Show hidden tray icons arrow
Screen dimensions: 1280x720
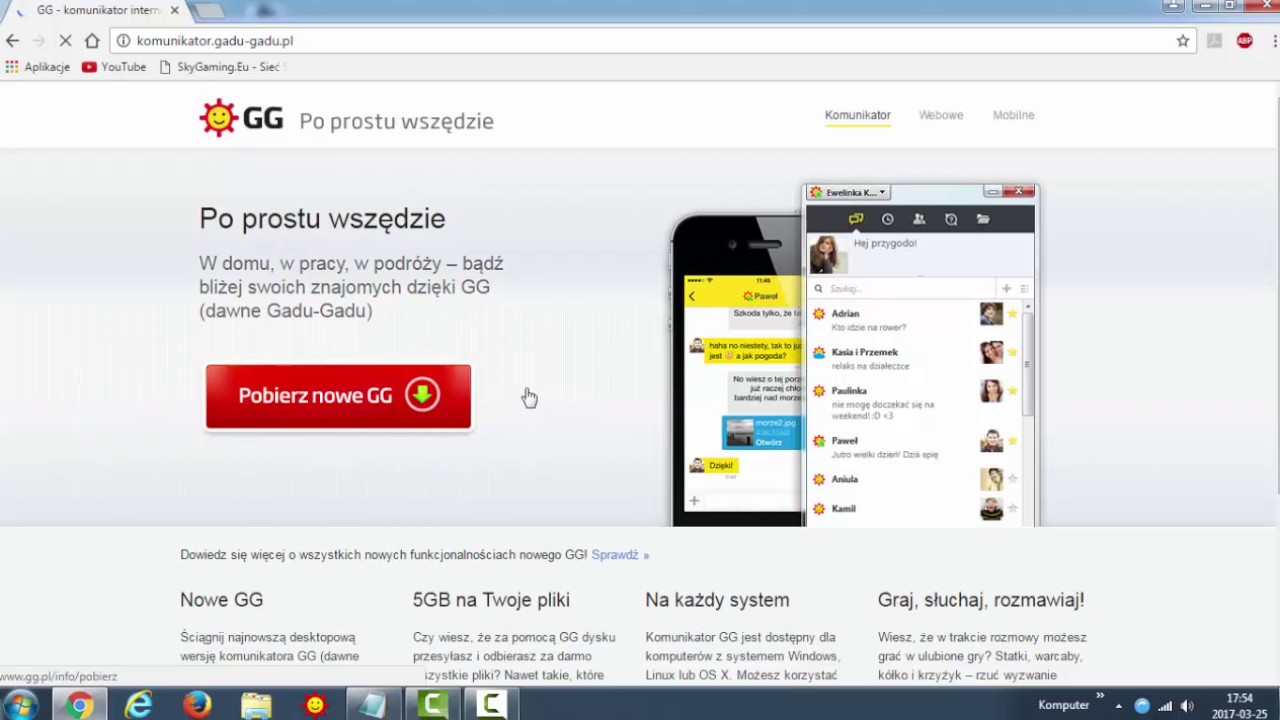click(1119, 706)
